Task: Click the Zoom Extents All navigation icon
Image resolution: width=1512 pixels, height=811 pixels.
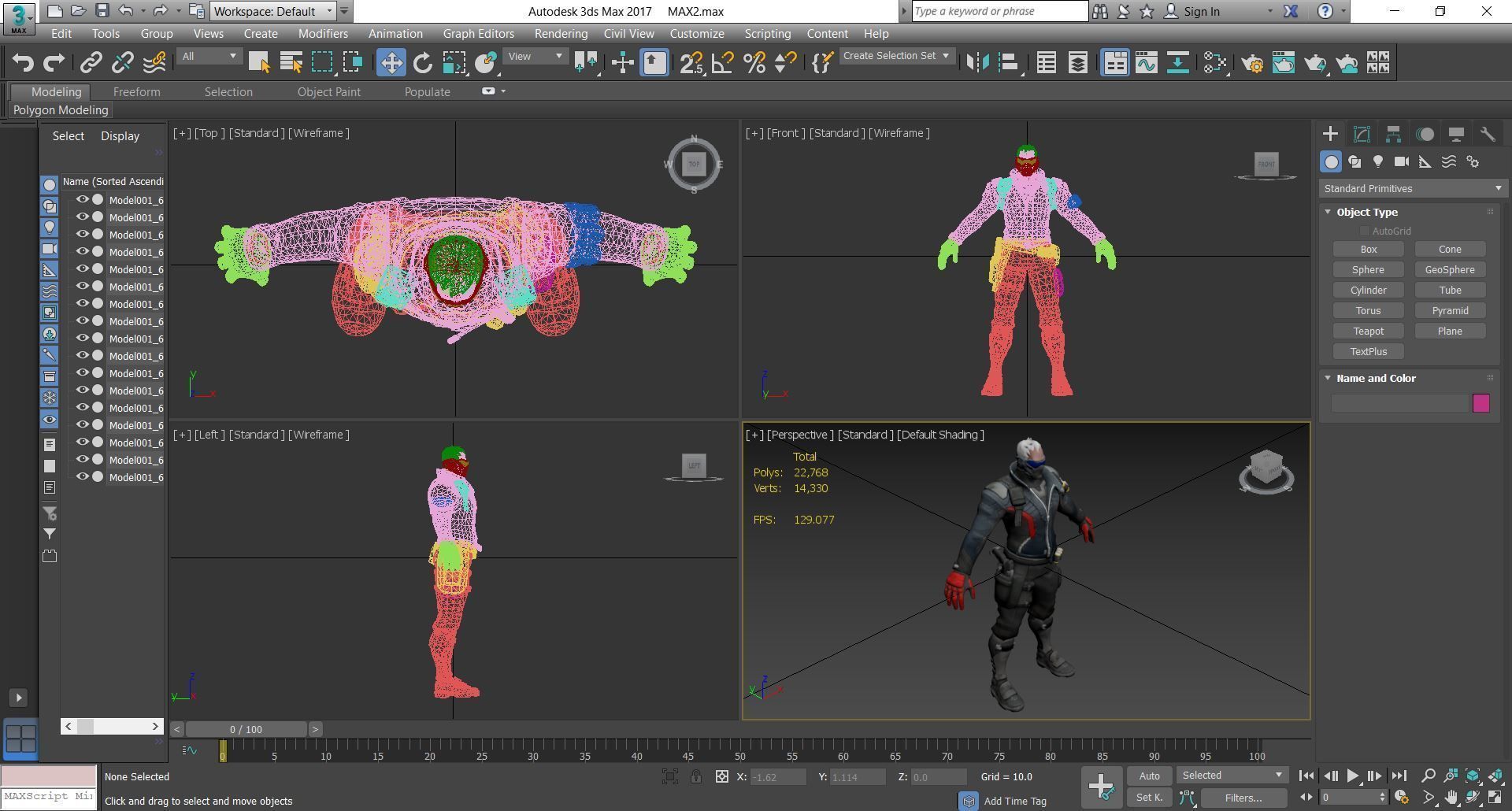Action: click(x=1473, y=776)
